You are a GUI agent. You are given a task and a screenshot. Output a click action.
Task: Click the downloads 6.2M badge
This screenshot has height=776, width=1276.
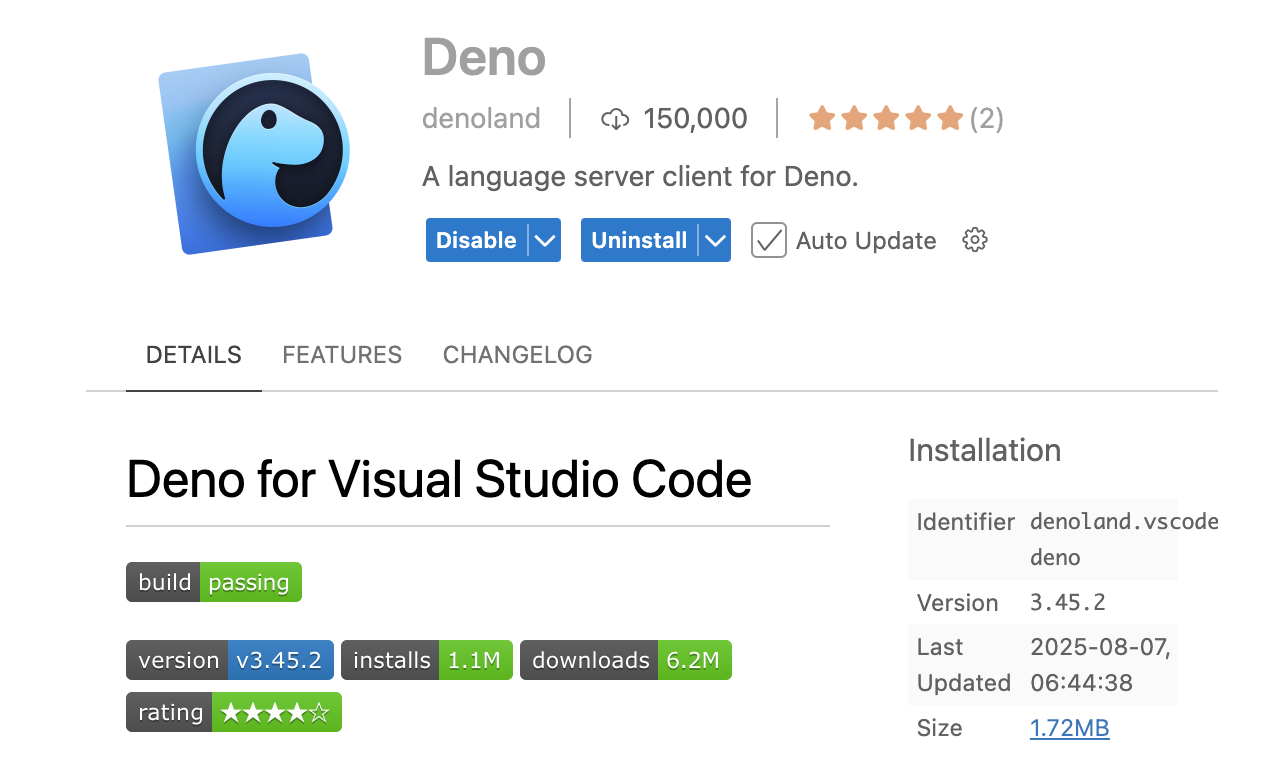tap(625, 660)
